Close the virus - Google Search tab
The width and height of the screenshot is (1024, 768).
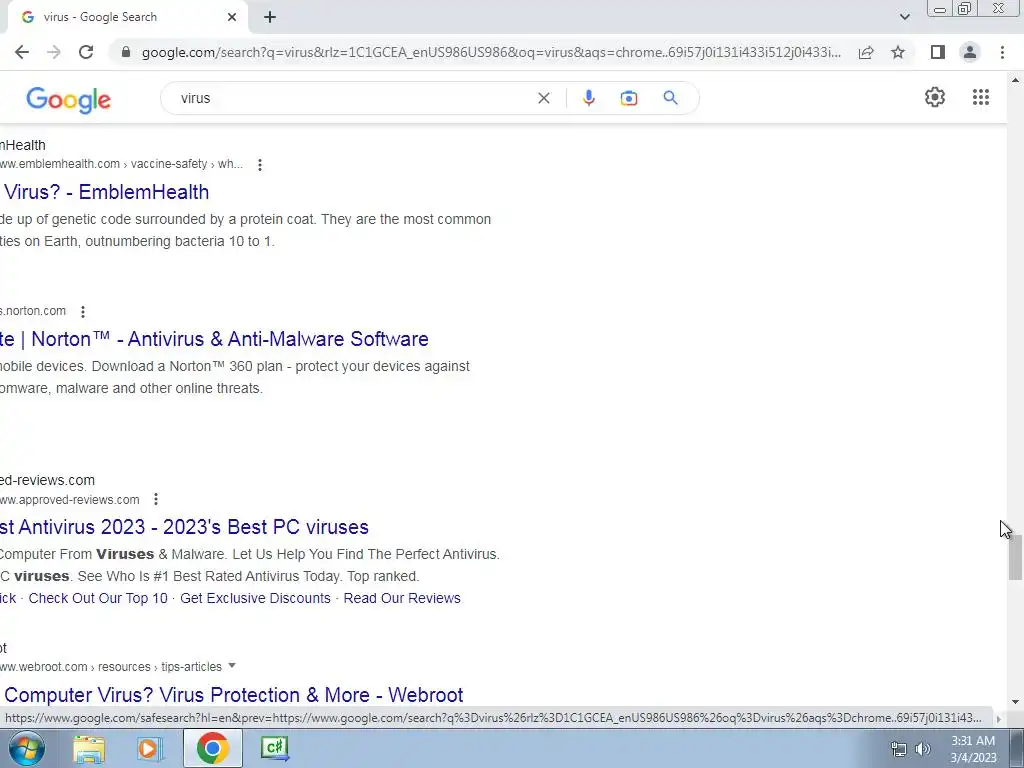tap(232, 18)
